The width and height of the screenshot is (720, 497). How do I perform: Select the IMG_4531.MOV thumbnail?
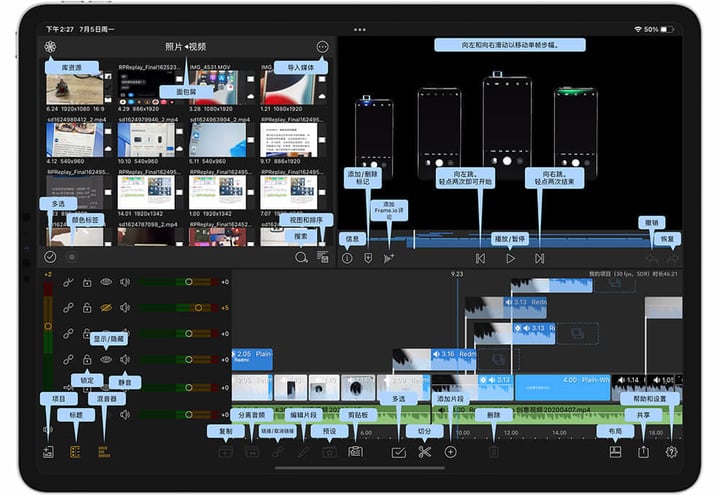tap(214, 87)
